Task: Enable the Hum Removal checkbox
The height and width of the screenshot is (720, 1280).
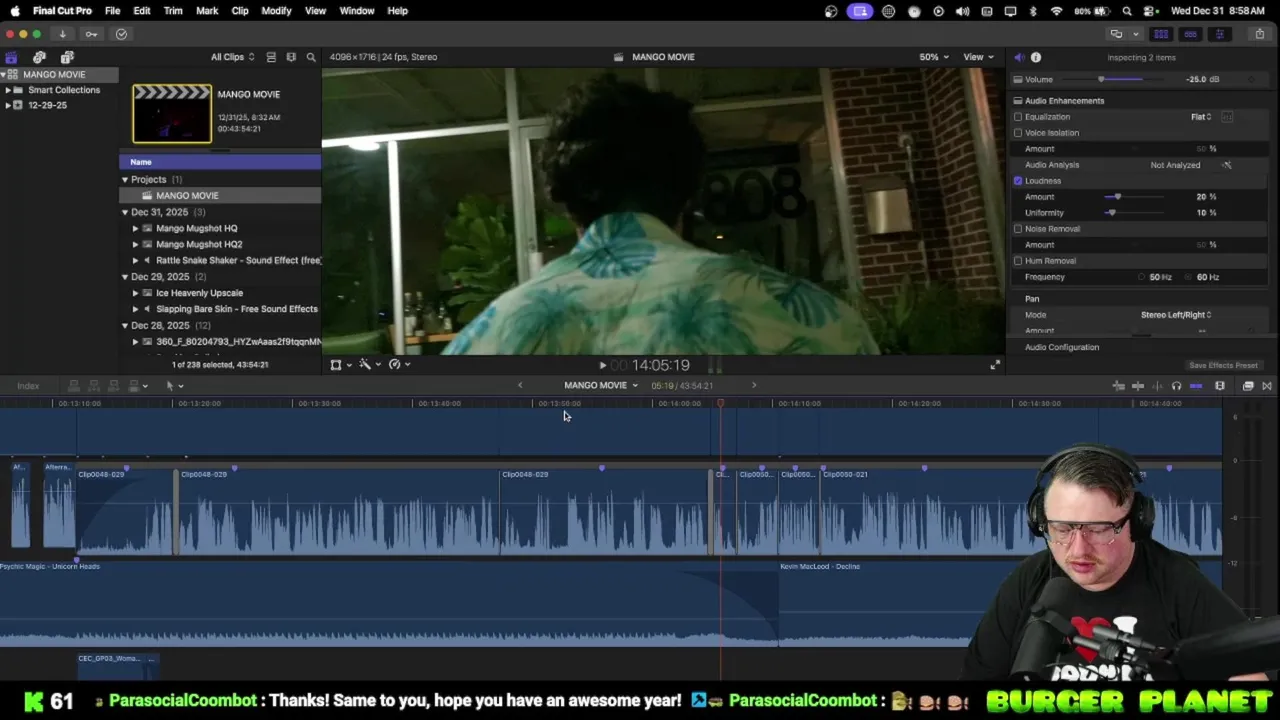Action: pyautogui.click(x=1018, y=261)
